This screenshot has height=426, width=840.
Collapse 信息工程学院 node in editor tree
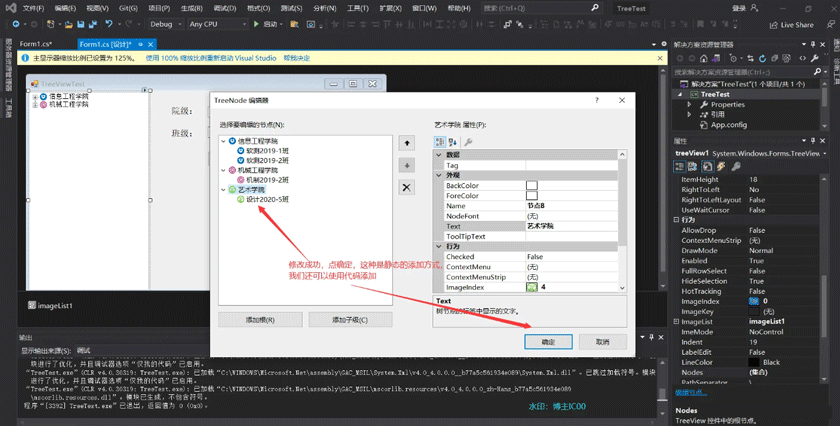tap(224, 141)
